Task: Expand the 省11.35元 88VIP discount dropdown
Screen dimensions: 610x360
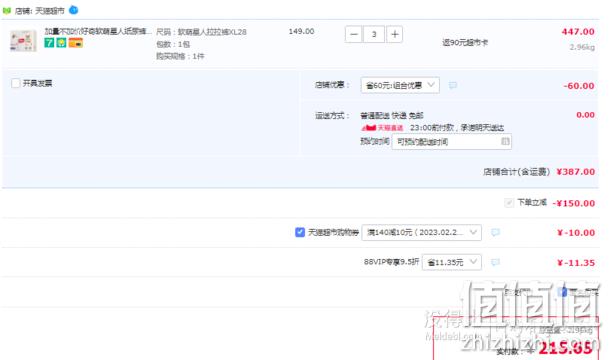Action: click(x=452, y=262)
